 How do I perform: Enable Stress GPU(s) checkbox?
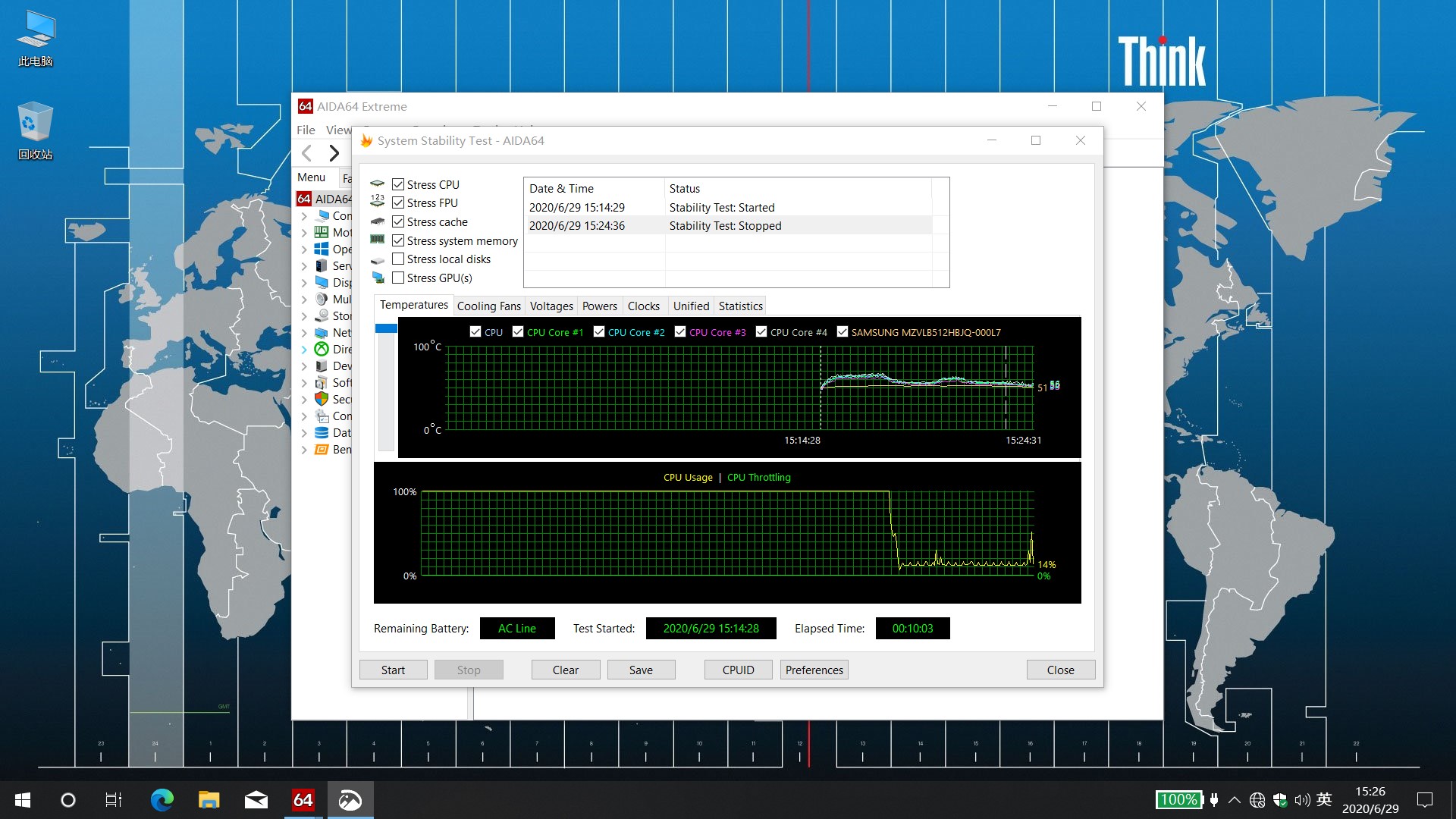(x=398, y=278)
